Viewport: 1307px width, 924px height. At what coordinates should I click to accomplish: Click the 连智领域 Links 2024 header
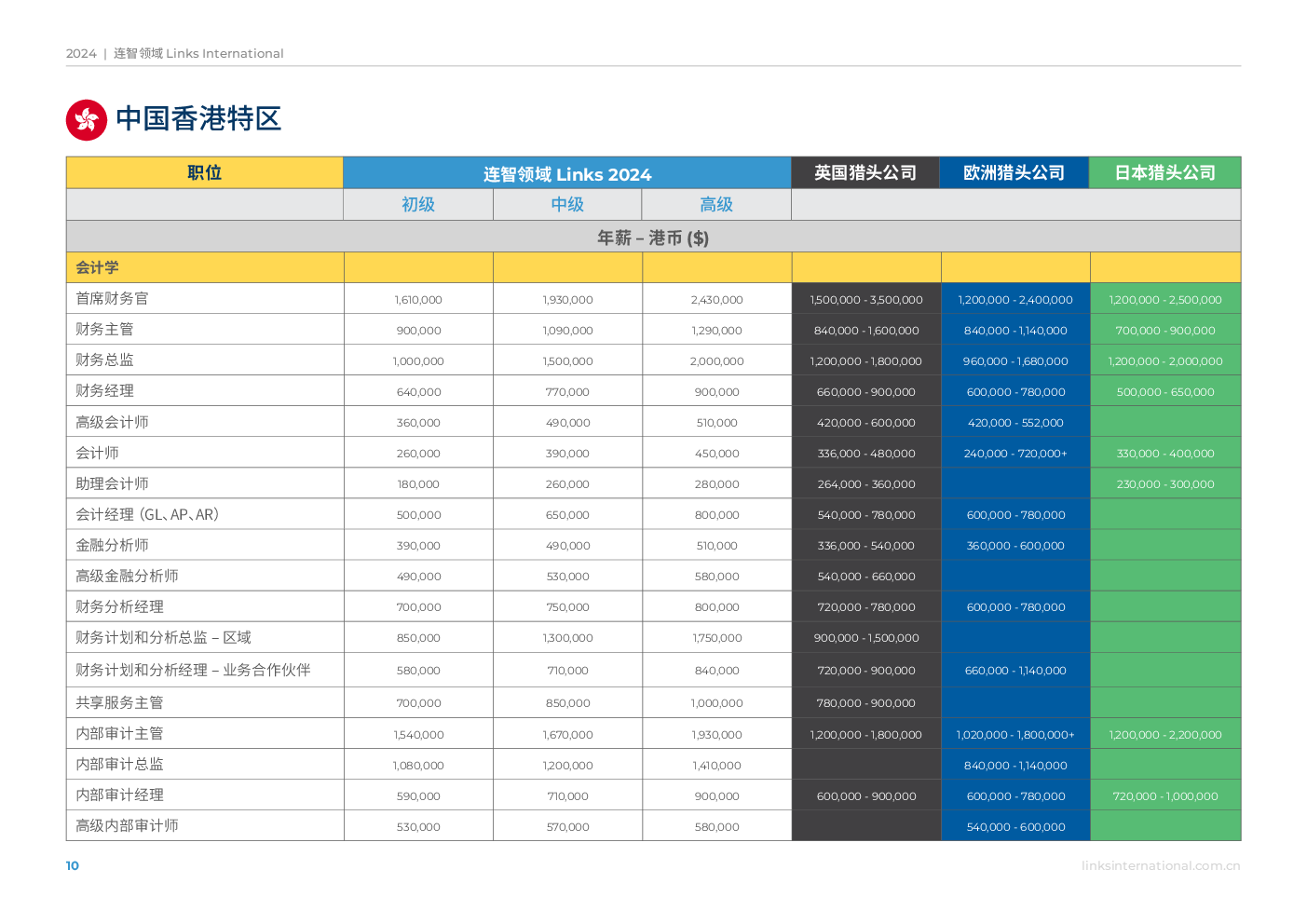[567, 174]
